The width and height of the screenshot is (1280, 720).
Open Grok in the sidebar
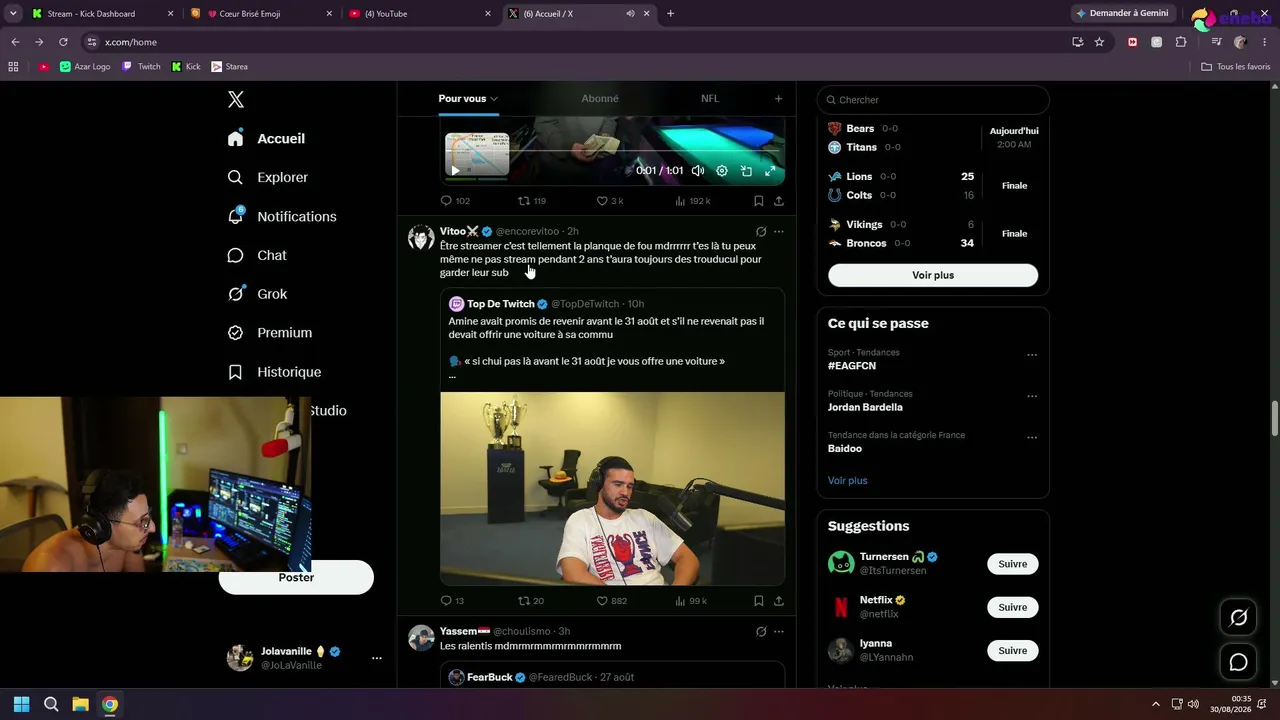coord(257,294)
